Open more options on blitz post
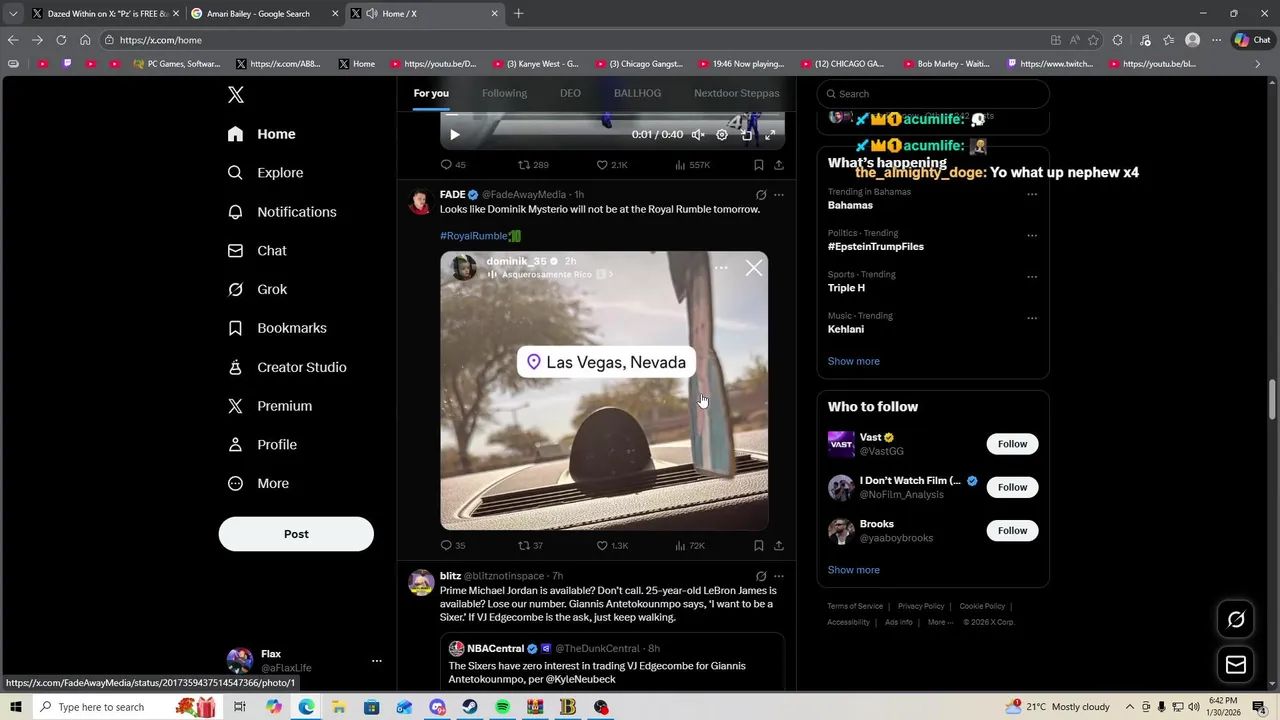 point(779,576)
